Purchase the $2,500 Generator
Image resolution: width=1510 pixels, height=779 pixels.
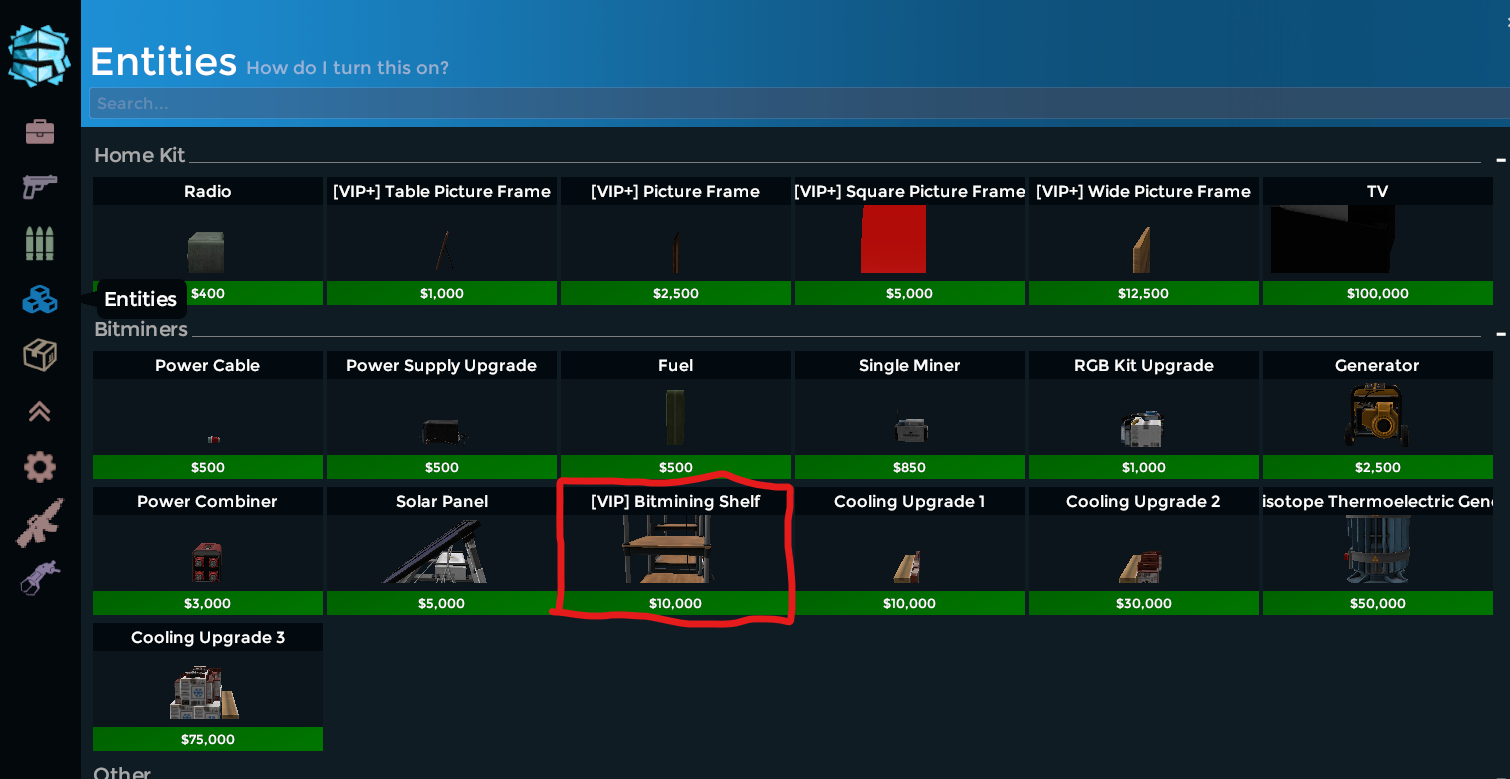pos(1378,467)
